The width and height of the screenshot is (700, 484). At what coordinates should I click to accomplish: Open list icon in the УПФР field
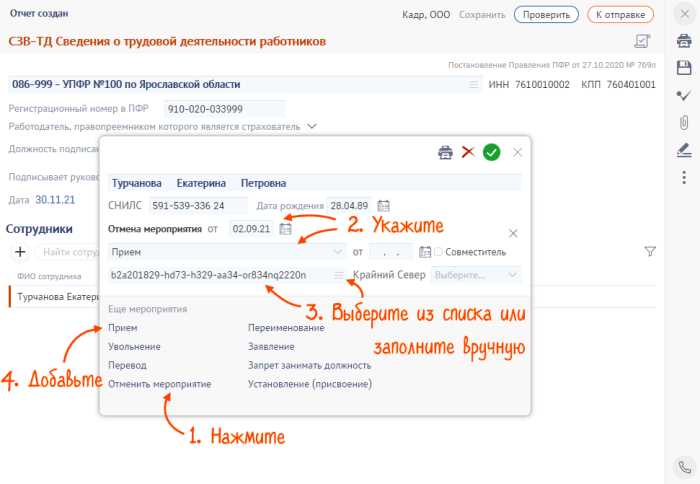point(474,84)
